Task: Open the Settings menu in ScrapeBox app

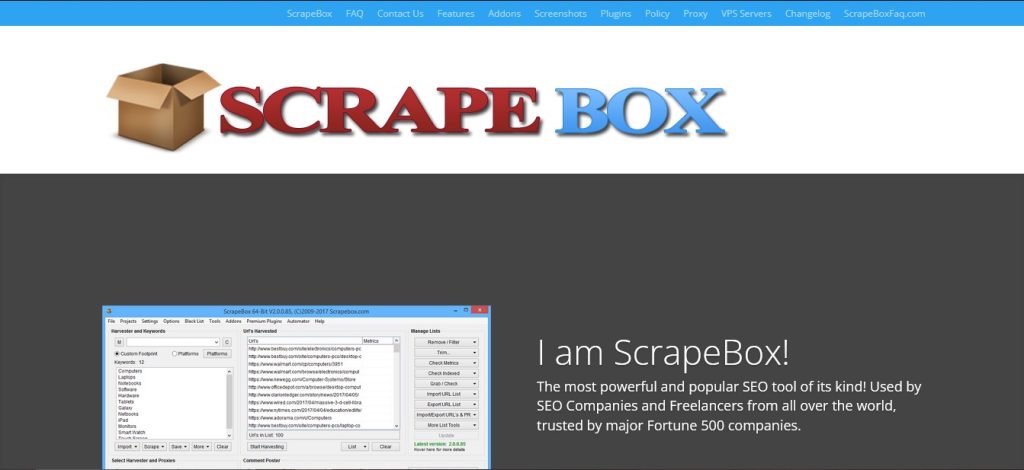Action: click(150, 321)
